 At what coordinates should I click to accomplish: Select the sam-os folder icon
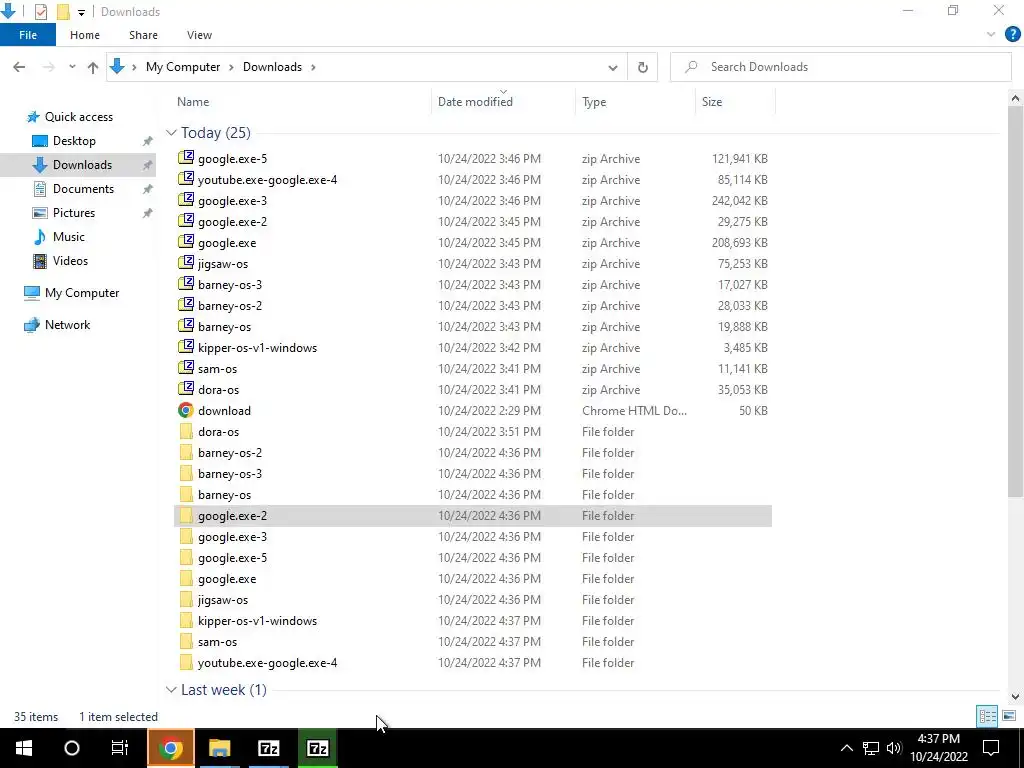[186, 641]
